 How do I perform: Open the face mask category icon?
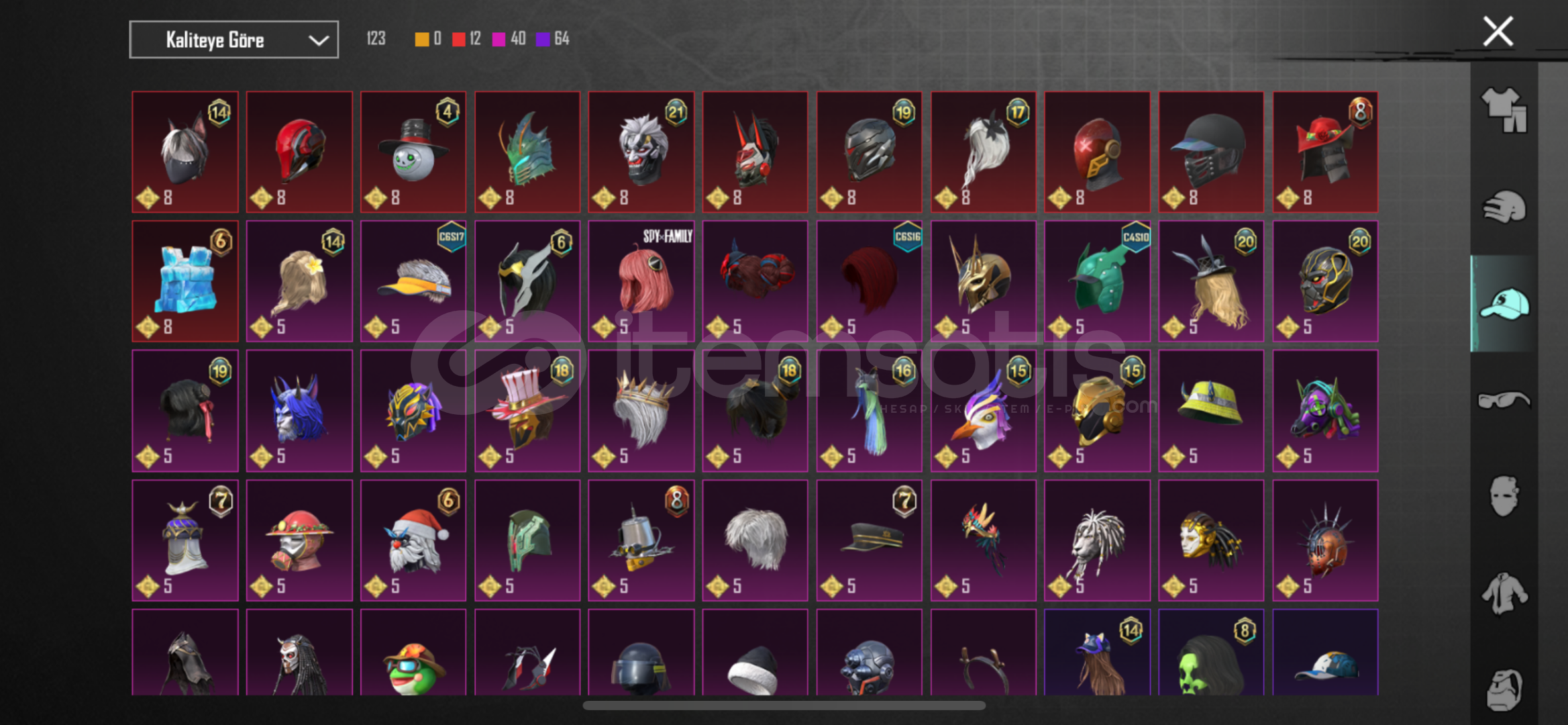1504,496
